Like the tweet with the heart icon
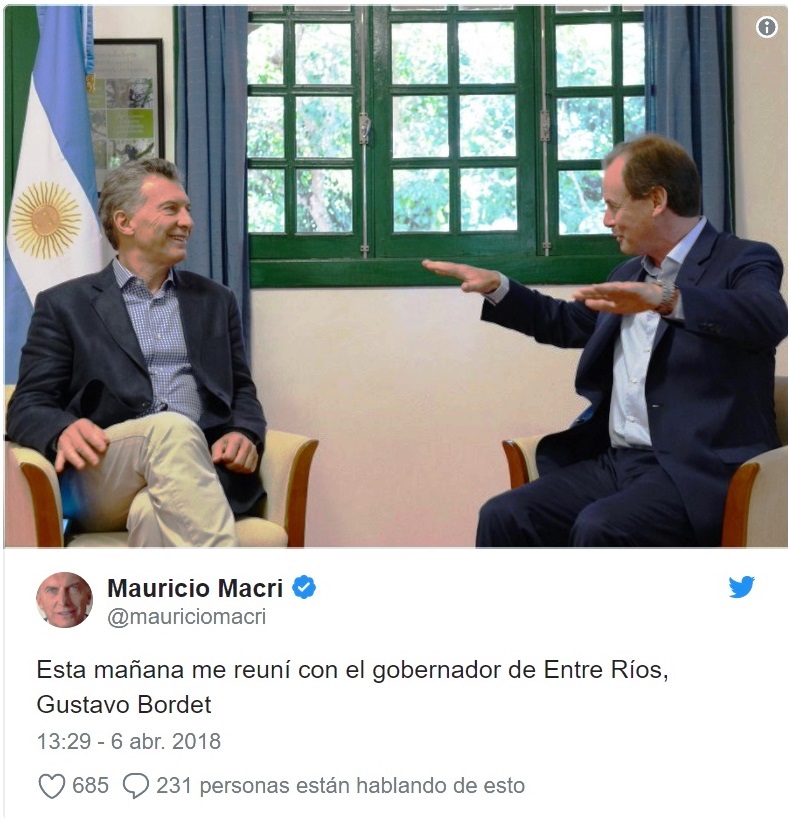 (x=52, y=786)
